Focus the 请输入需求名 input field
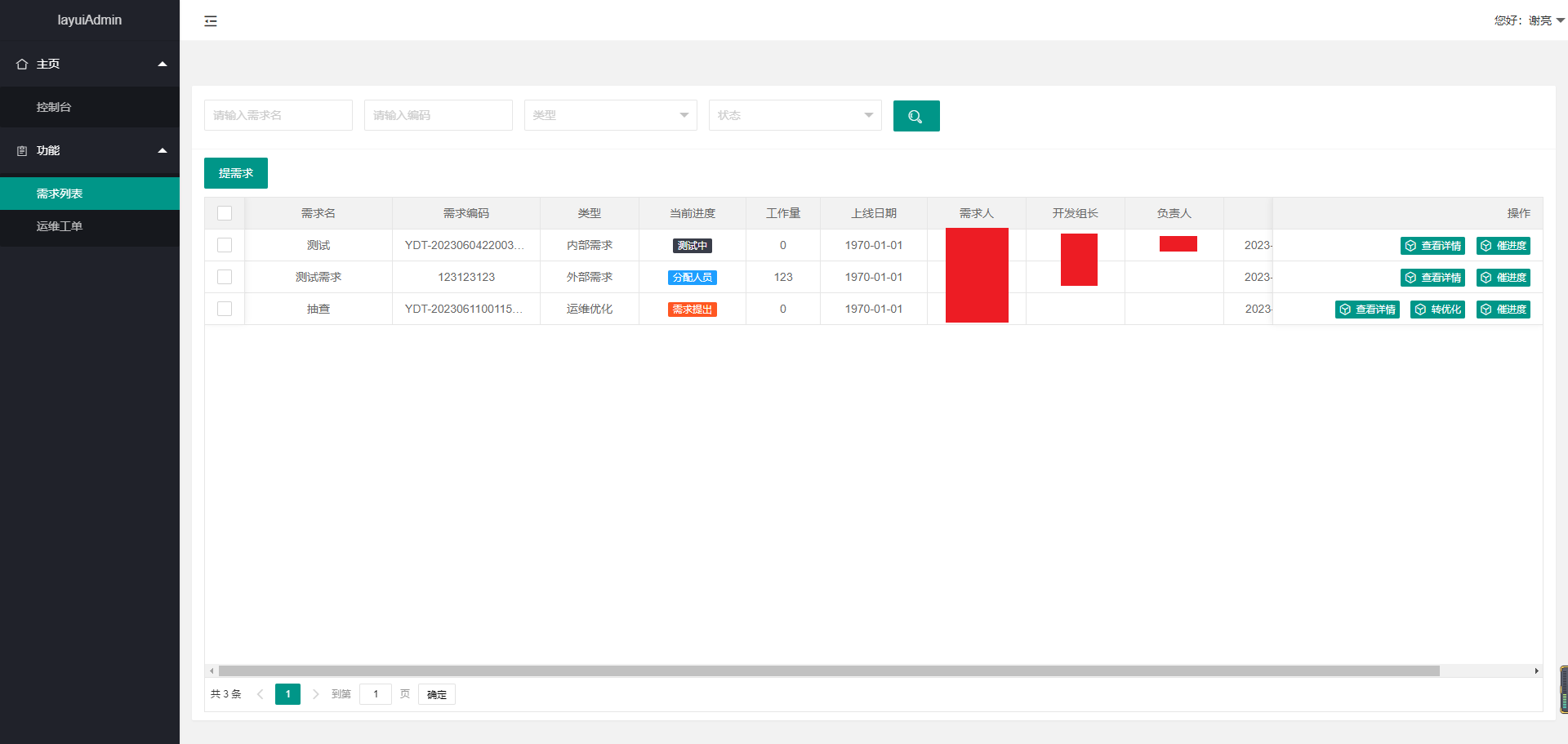Image resolution: width=1568 pixels, height=744 pixels. coord(278,115)
